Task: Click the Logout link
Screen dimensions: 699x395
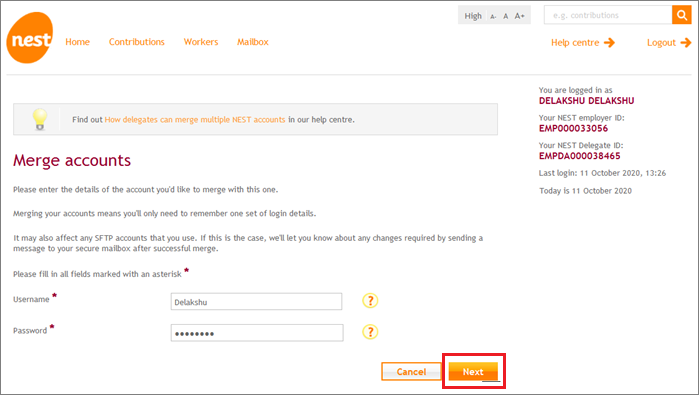Action: tap(669, 43)
